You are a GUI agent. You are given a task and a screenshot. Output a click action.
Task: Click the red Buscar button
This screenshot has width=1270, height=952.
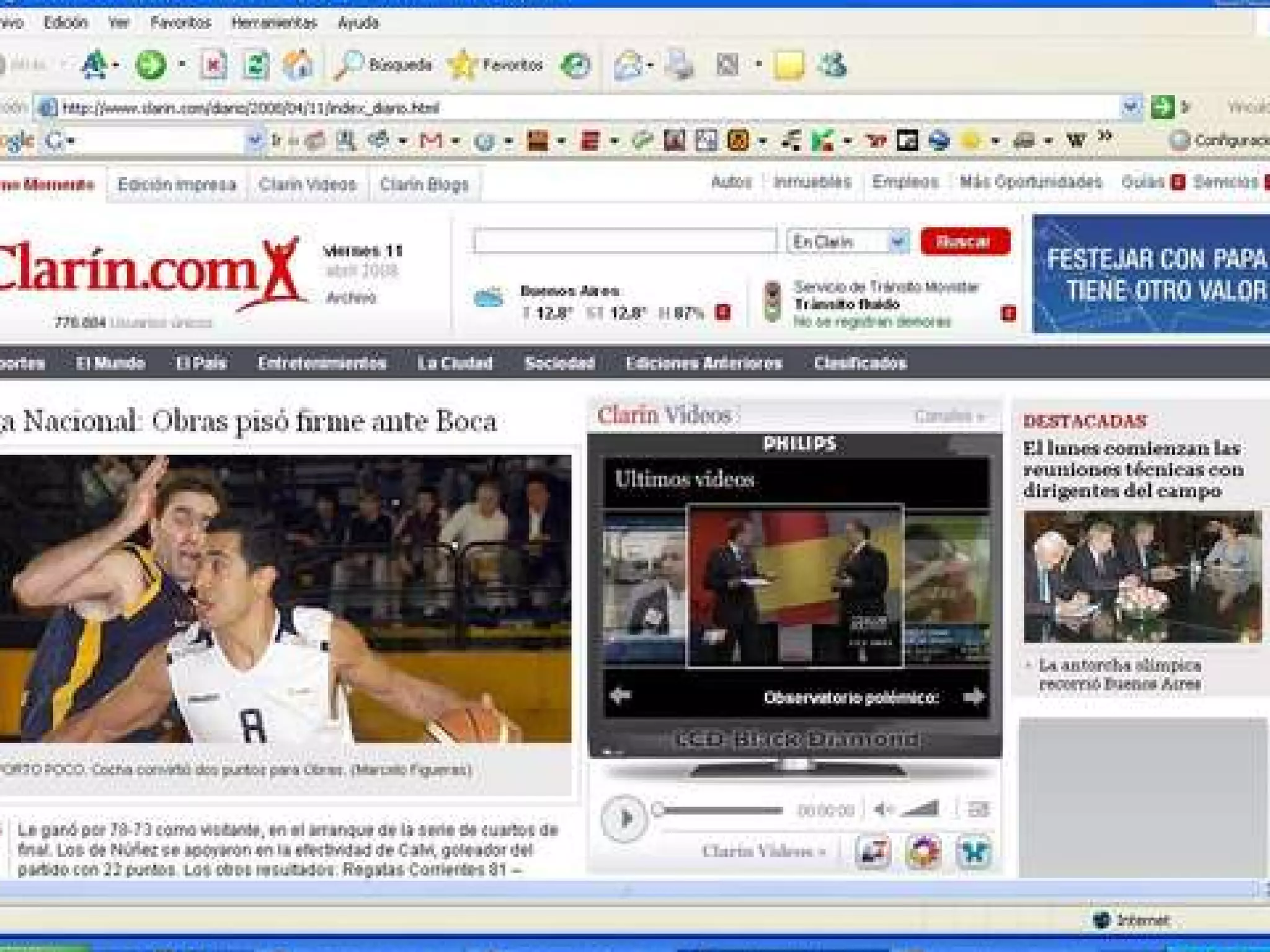pos(965,241)
